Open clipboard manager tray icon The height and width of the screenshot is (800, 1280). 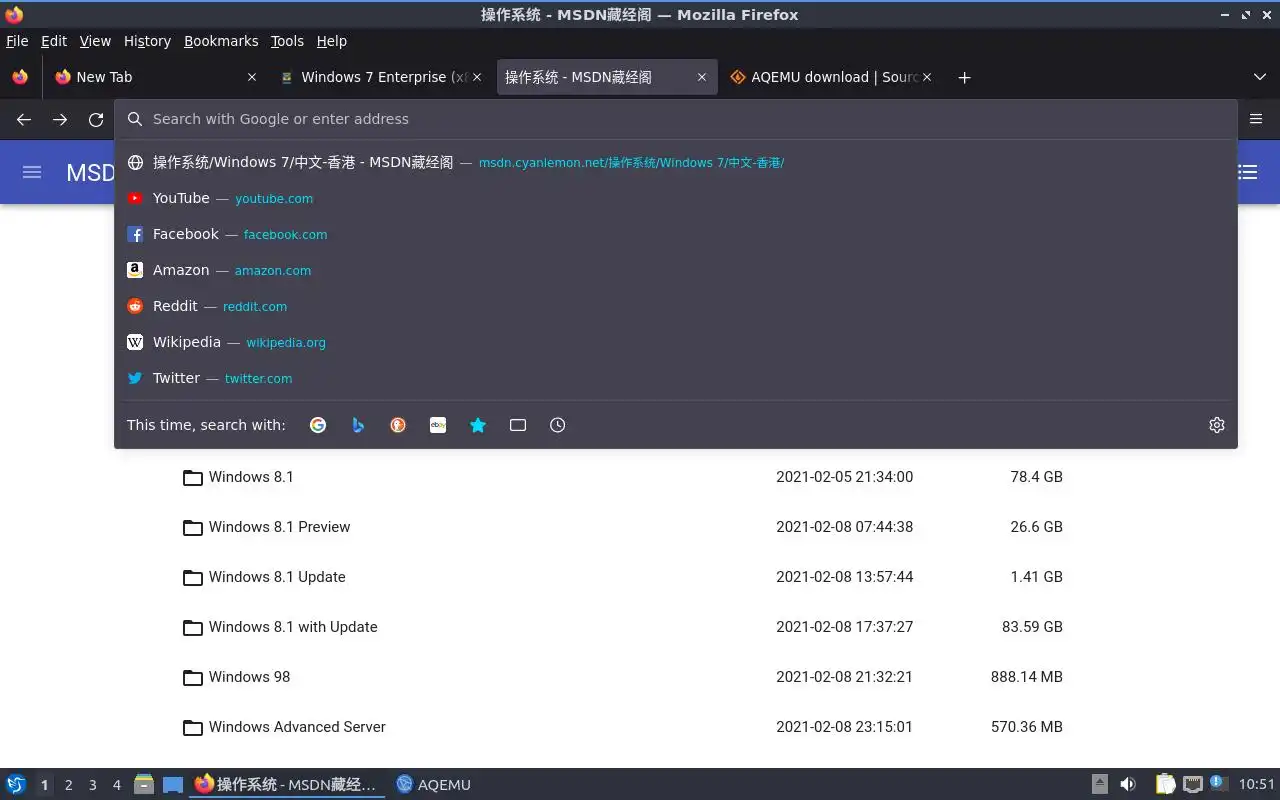click(x=1166, y=785)
